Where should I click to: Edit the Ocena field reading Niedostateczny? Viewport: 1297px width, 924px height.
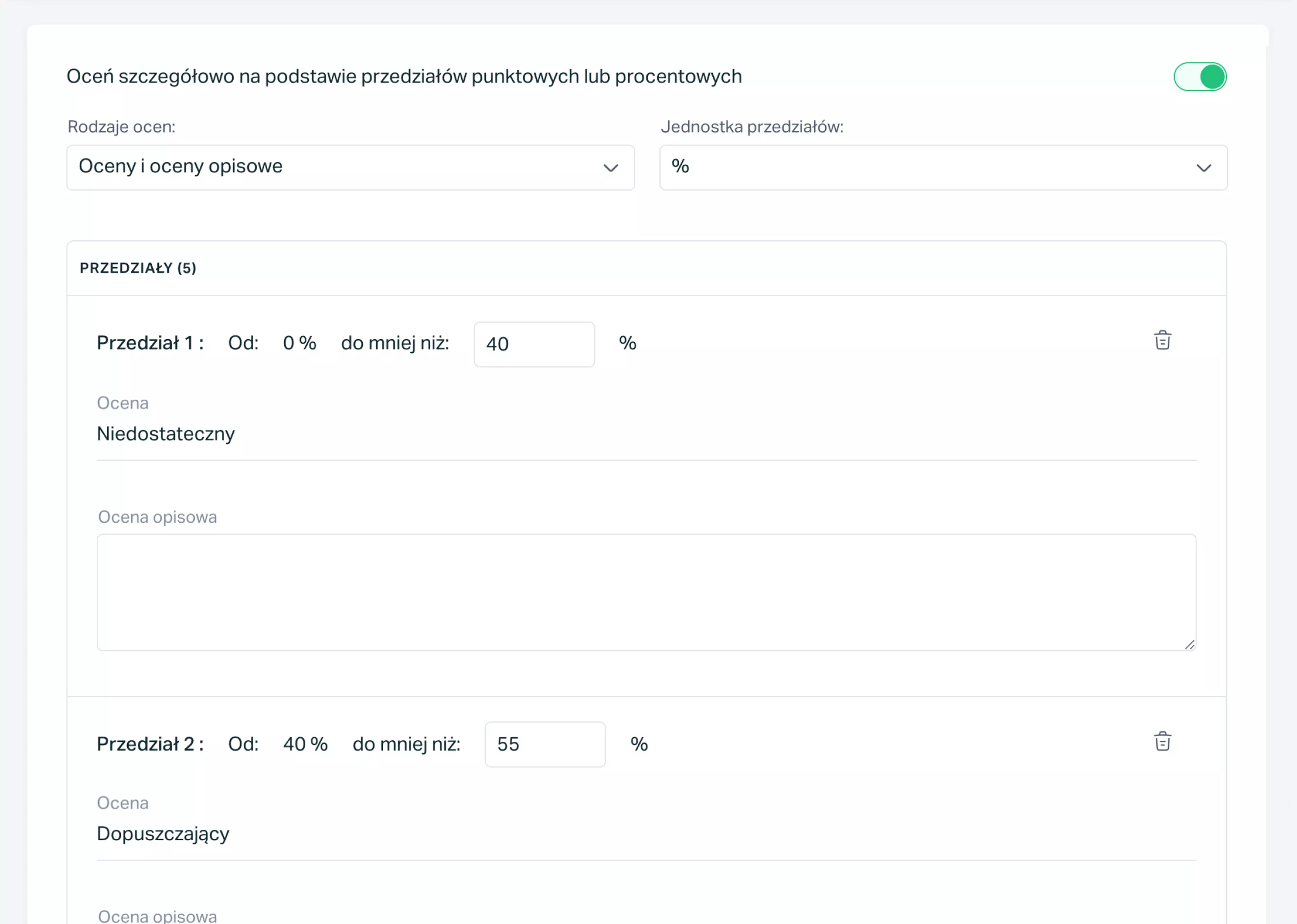coord(646,434)
